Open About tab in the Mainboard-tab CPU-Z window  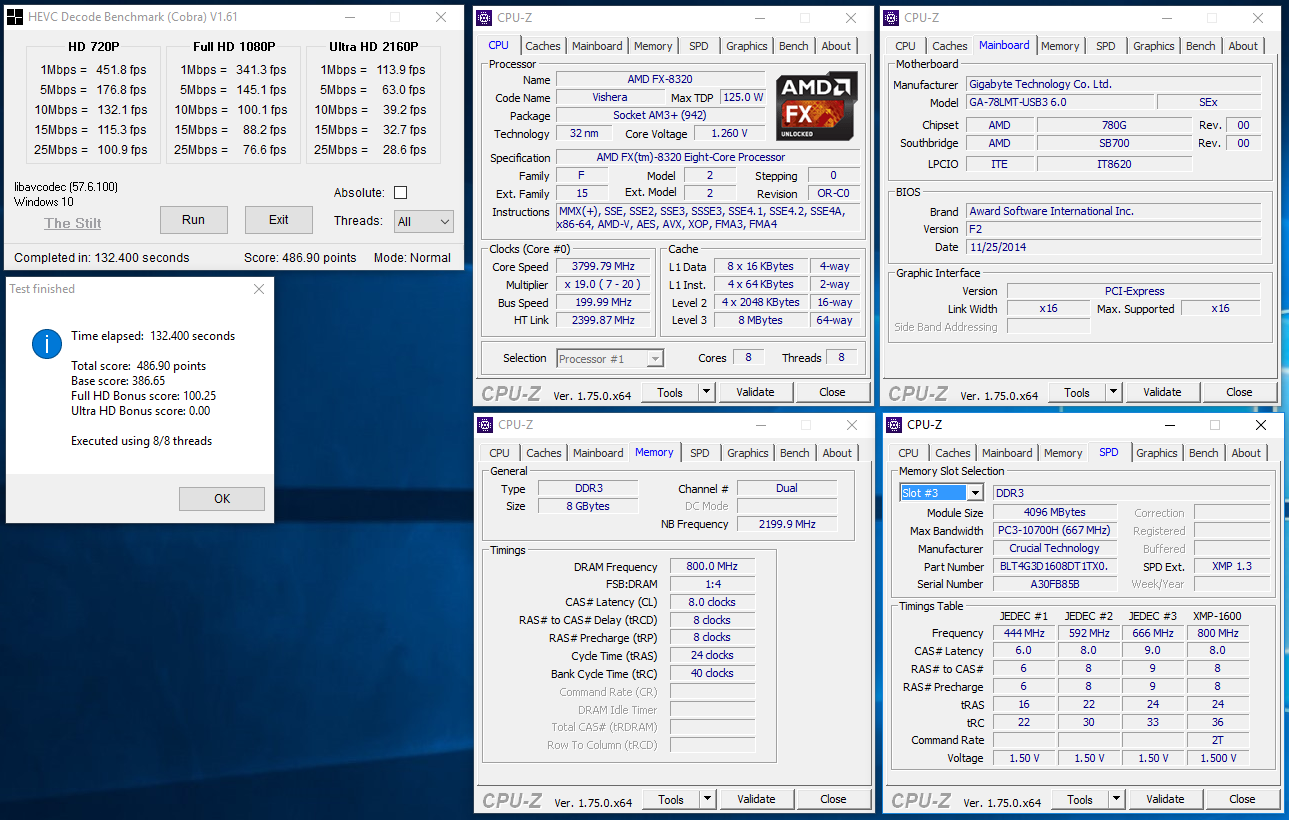tap(1243, 46)
